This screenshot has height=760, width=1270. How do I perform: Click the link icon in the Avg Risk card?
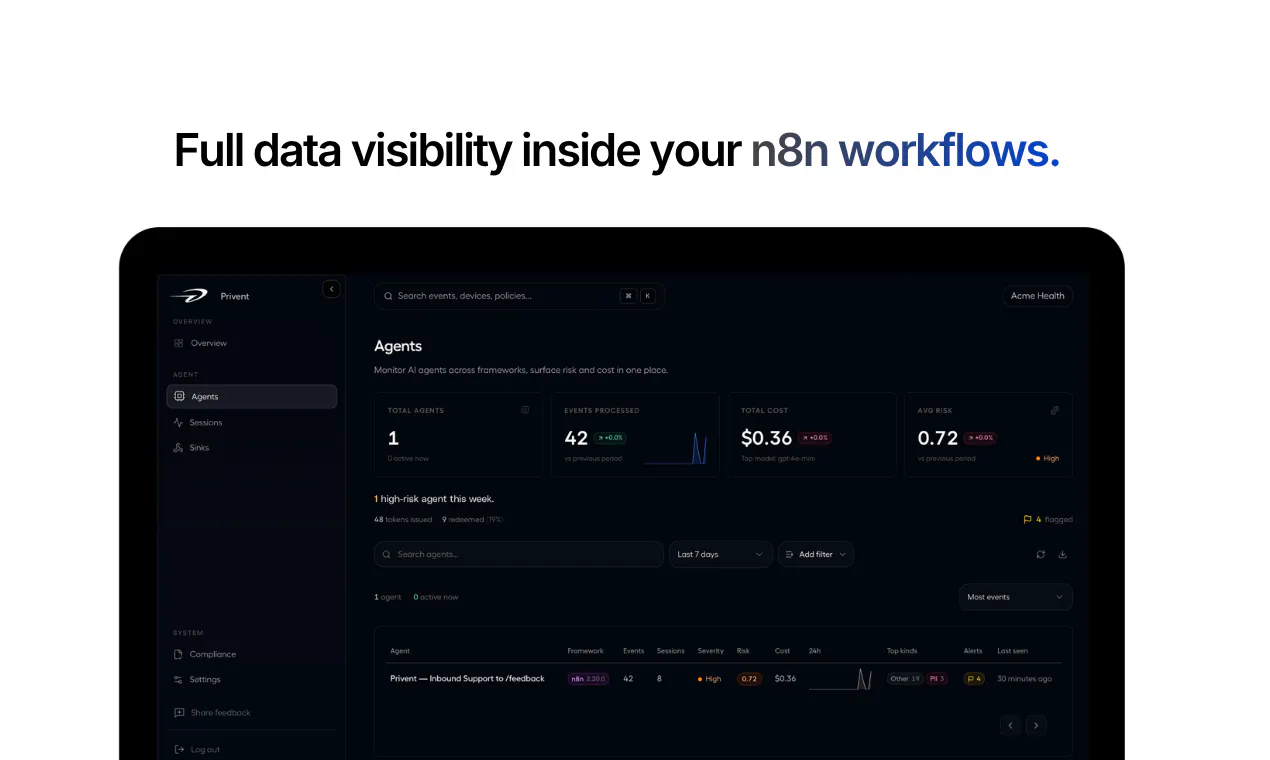(1055, 410)
